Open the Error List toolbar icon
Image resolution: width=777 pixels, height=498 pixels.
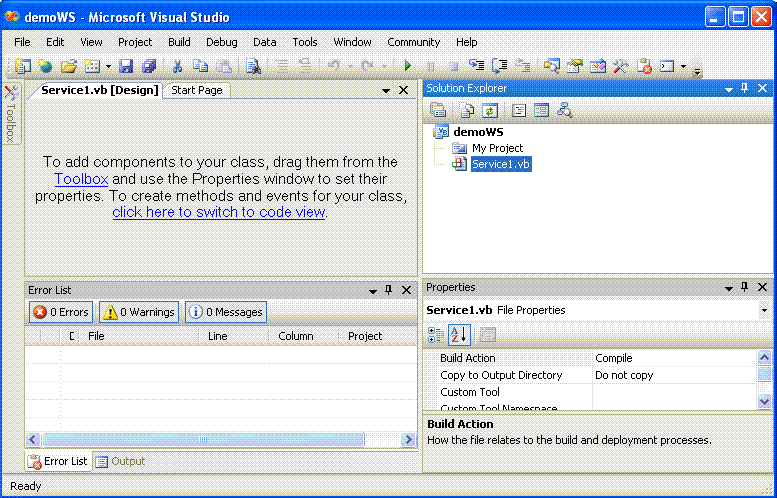644,66
